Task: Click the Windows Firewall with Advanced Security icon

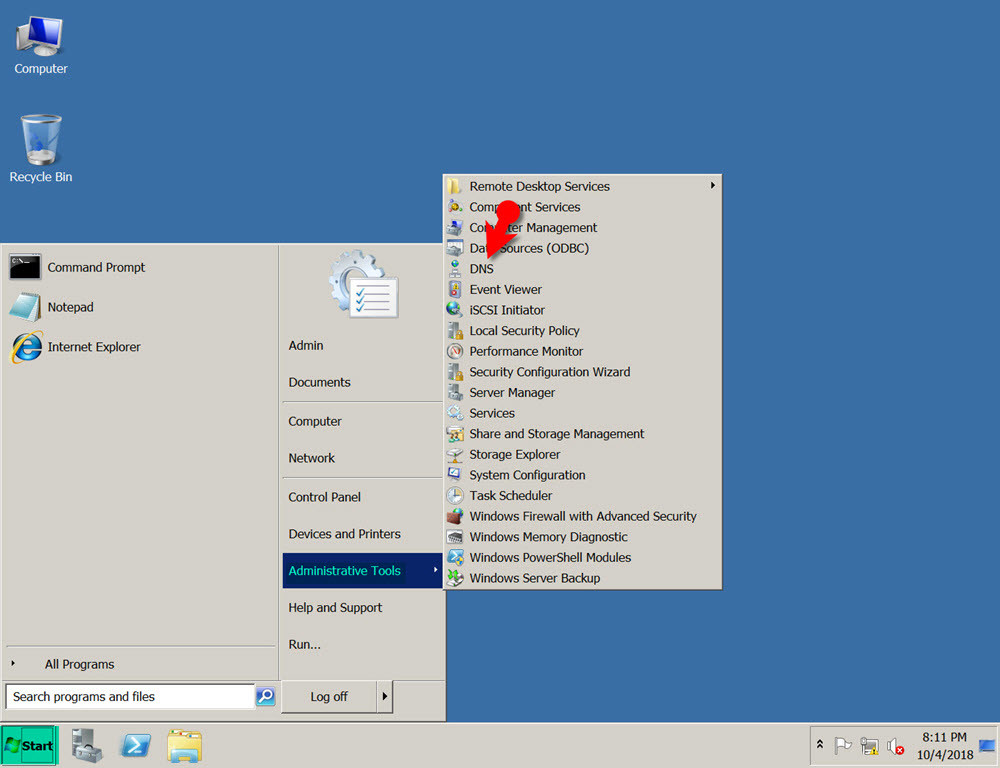Action: [x=454, y=516]
